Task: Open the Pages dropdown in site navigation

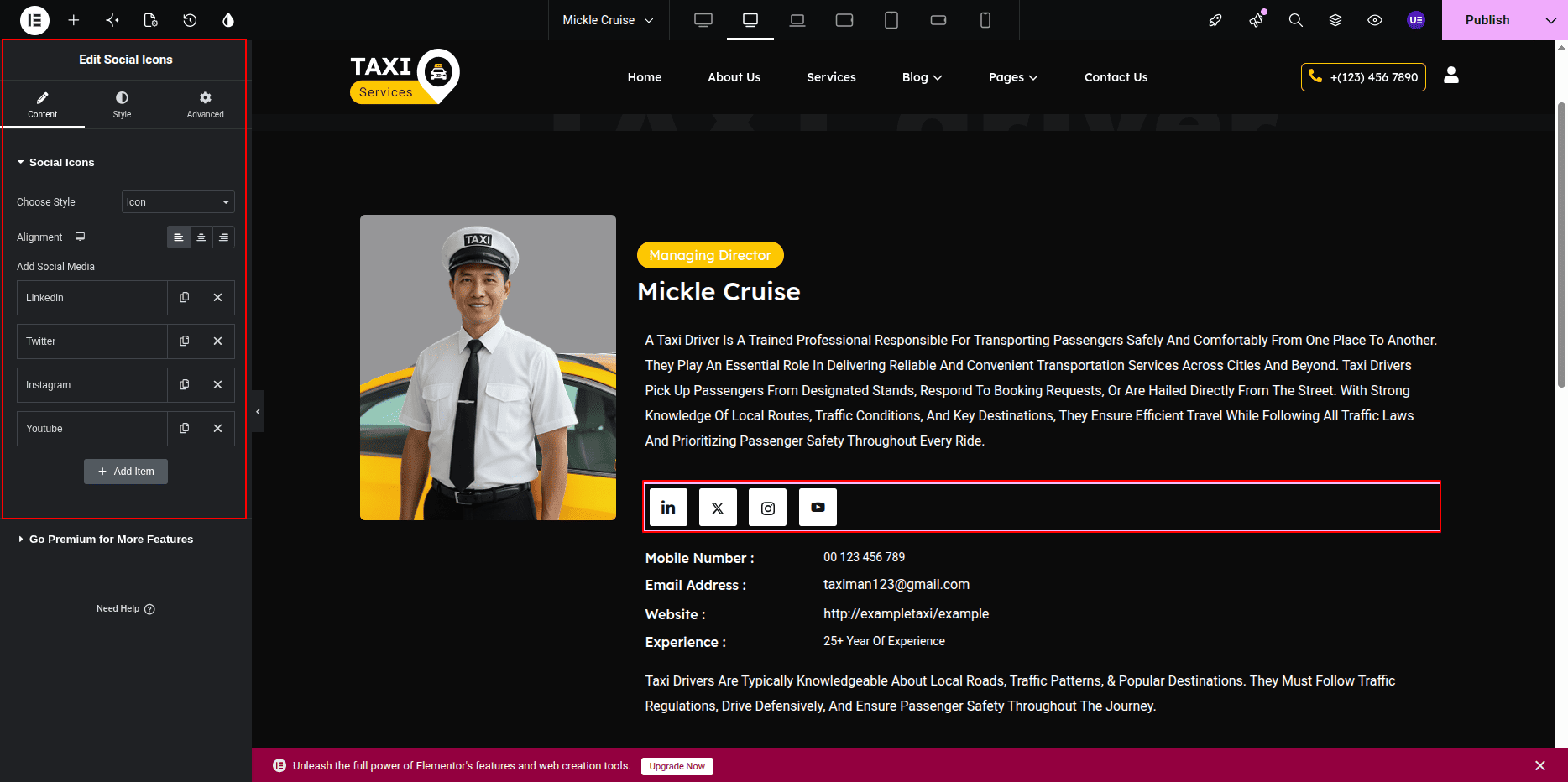Action: point(1013,77)
